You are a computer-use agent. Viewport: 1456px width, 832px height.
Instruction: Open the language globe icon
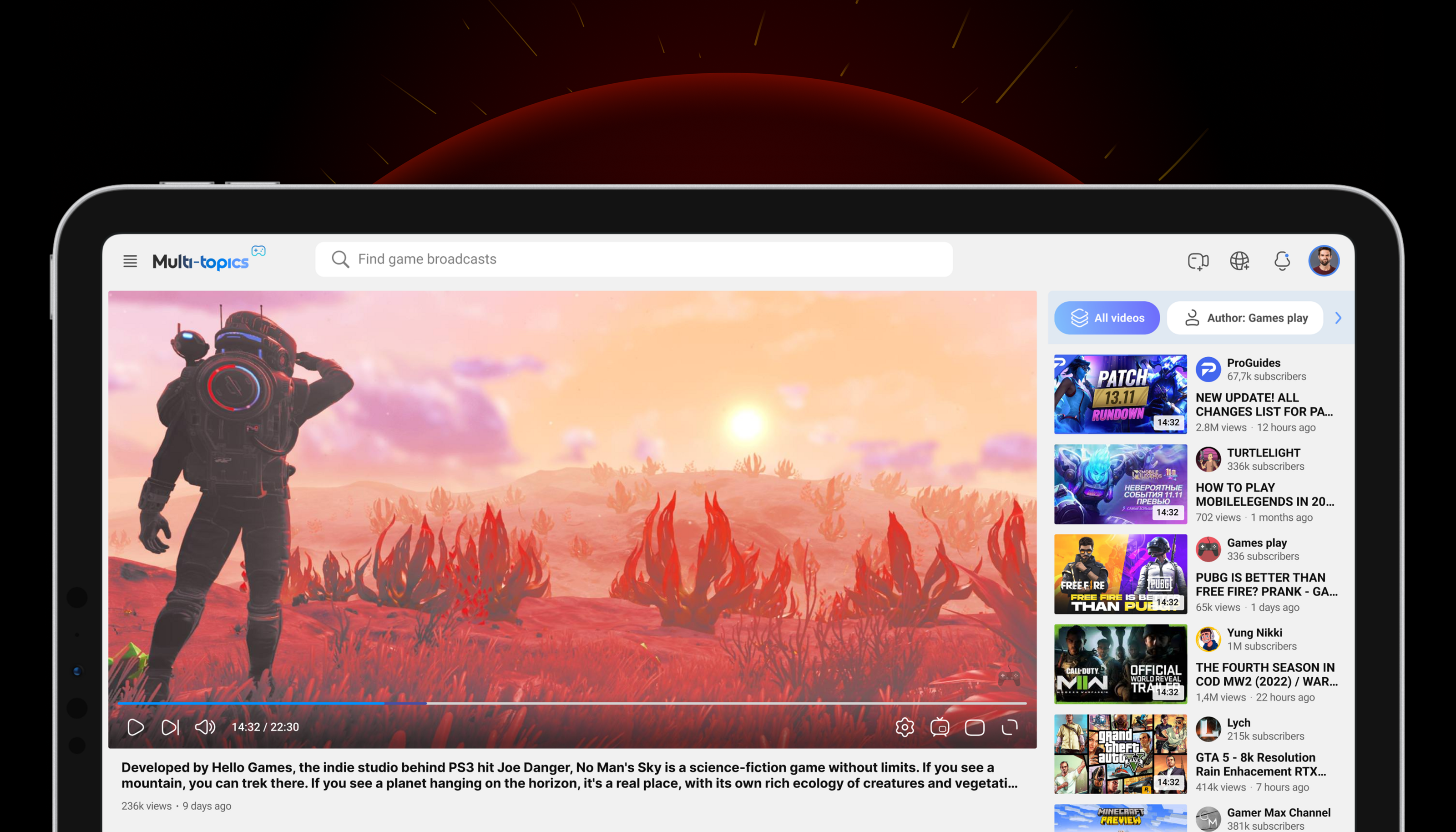click(1239, 261)
